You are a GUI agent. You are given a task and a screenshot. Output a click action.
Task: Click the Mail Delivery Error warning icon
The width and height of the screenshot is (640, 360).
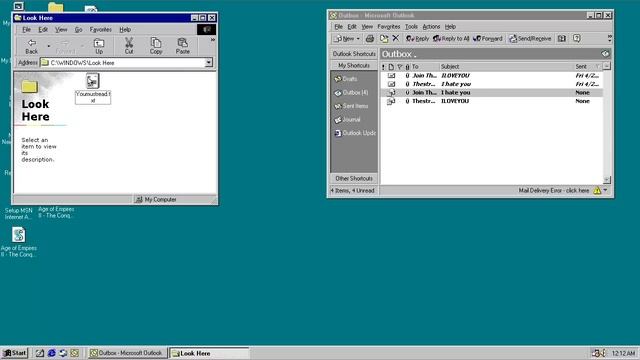(597, 191)
